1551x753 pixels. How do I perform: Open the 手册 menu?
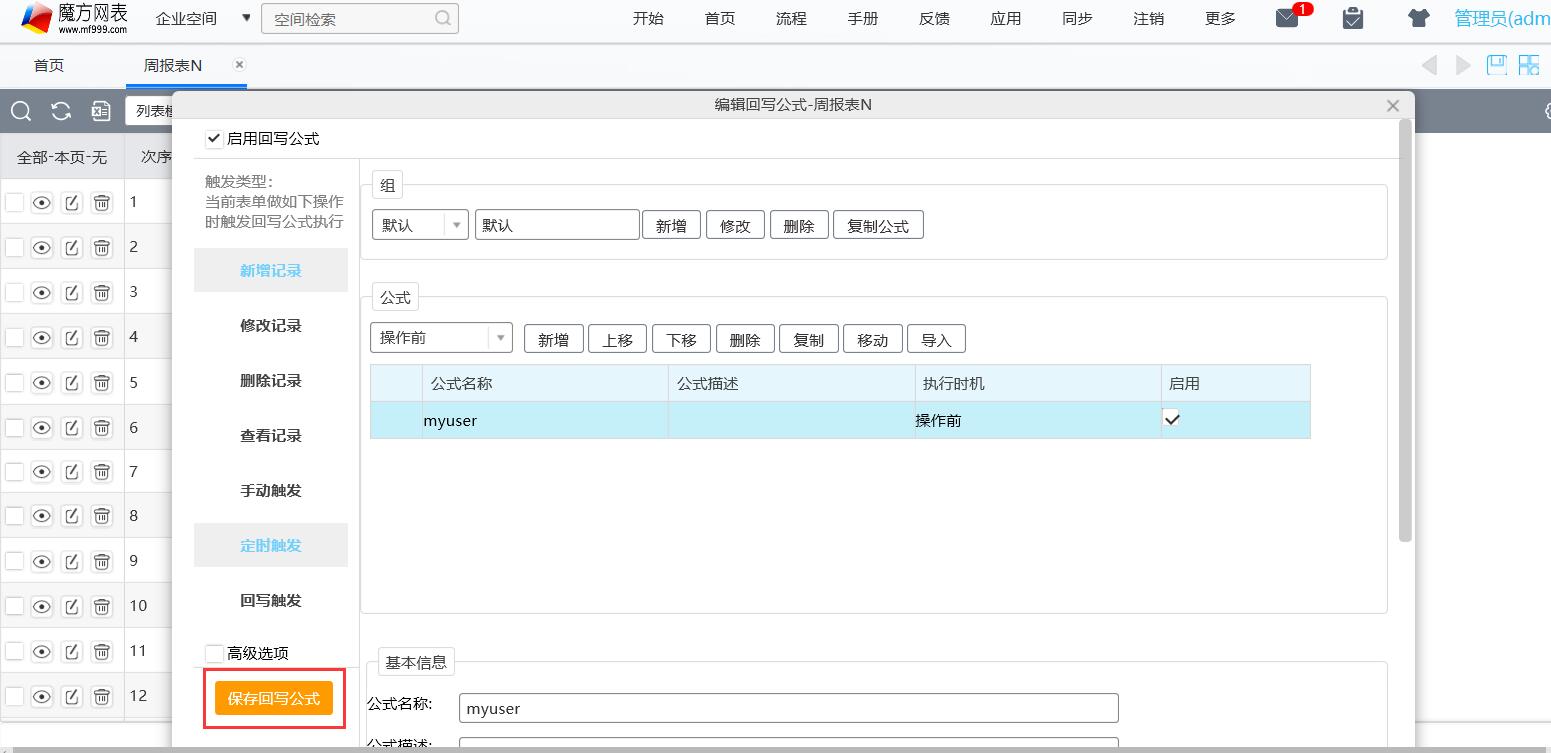[x=863, y=18]
